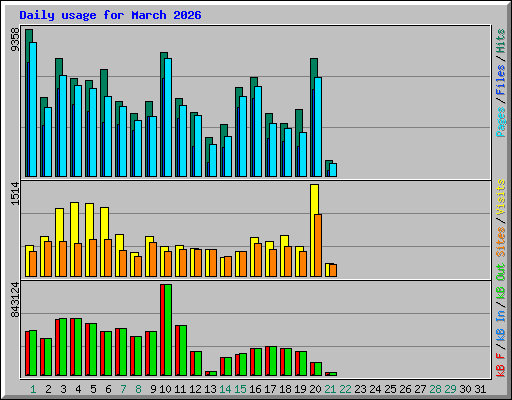This screenshot has width=512, height=400.
Task: Click day 3 on the date axis
Action: [x=63, y=389]
